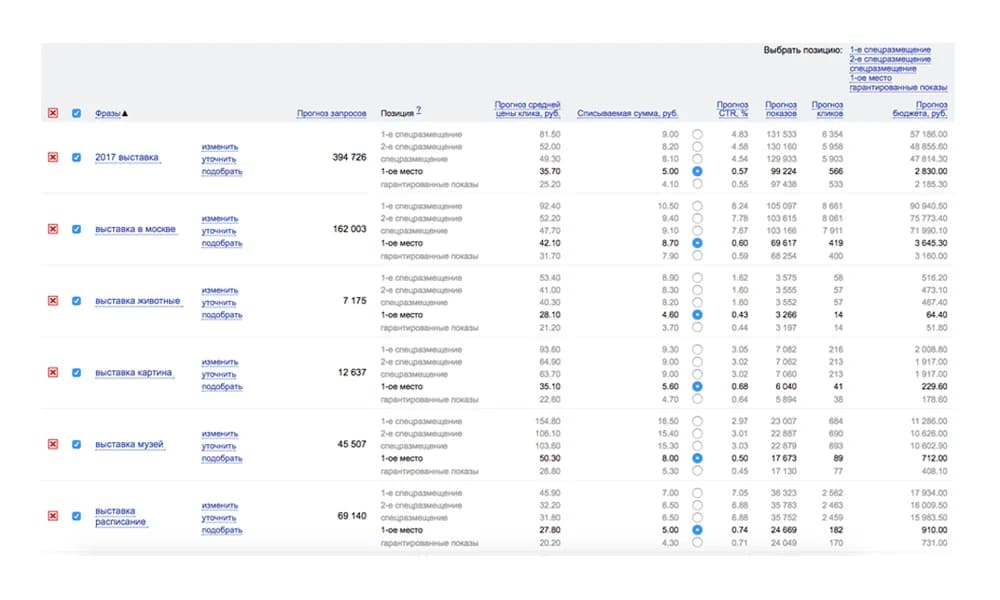Uncheck the '2017 выставка' checkbox
The width and height of the screenshot is (1000, 600).
[77, 157]
